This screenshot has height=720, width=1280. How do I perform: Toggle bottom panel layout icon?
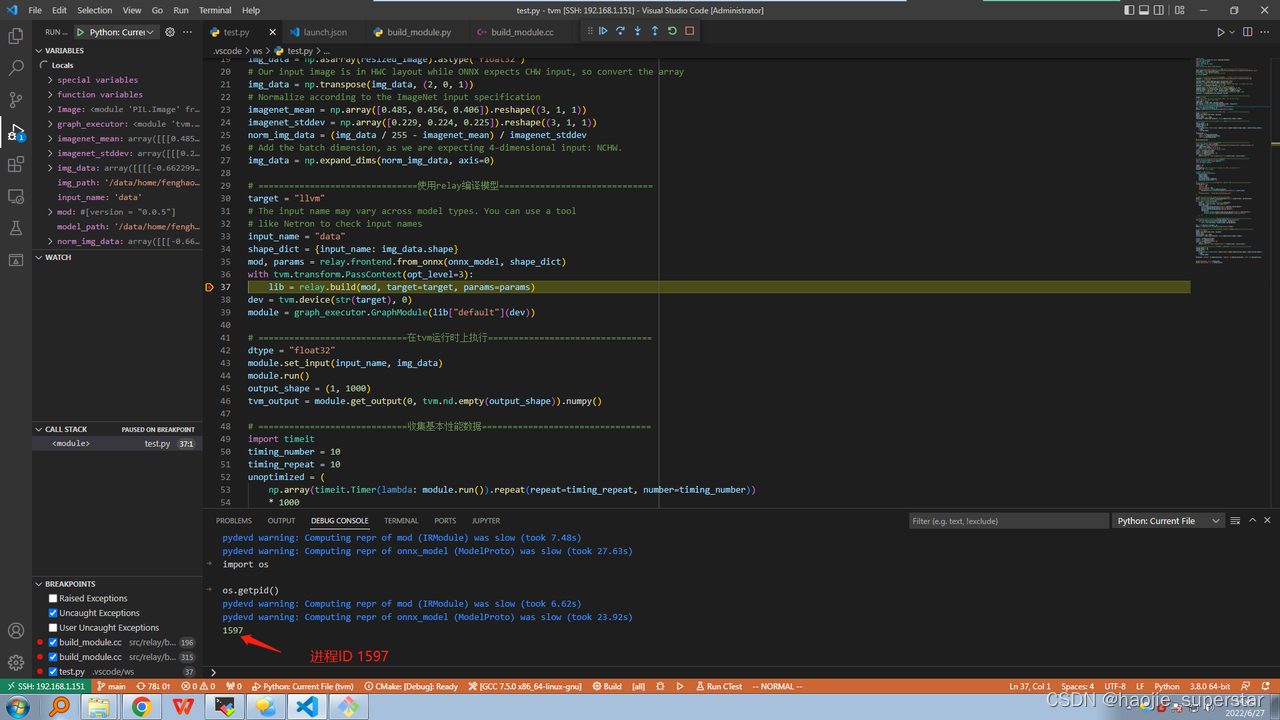tap(1146, 10)
